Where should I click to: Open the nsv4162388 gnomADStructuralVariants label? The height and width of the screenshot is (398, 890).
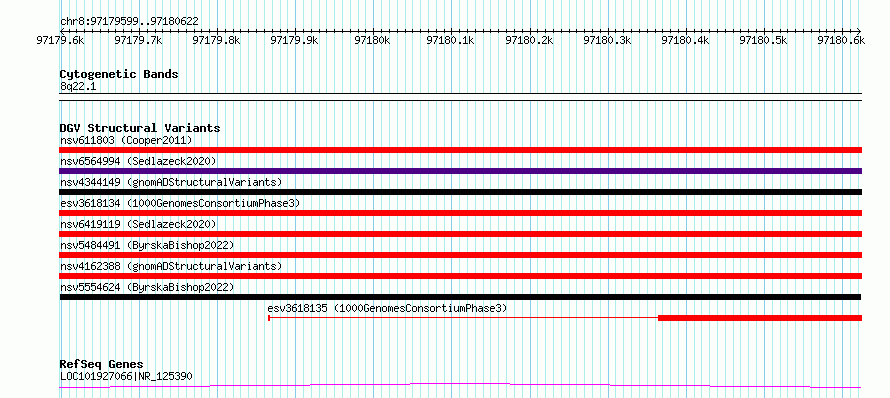(171, 266)
